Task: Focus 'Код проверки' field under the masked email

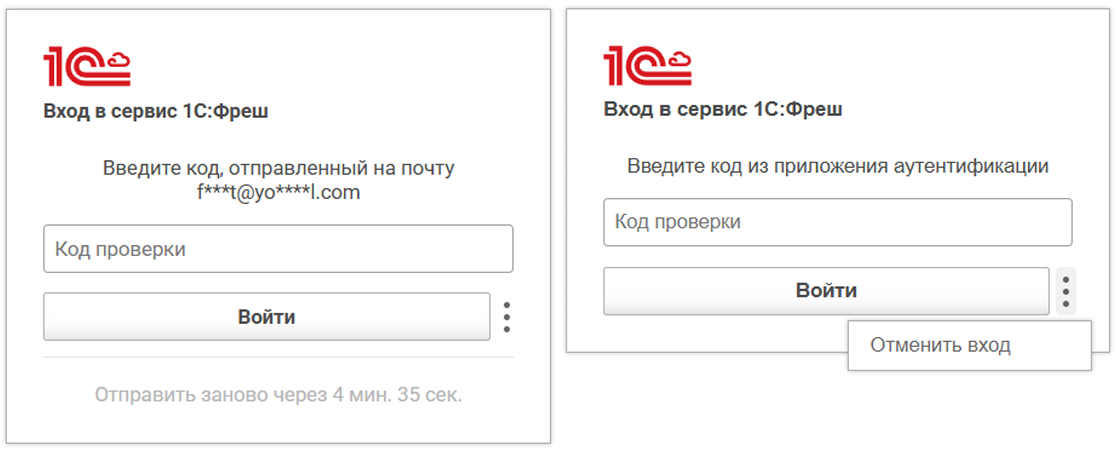Action: click(278, 249)
